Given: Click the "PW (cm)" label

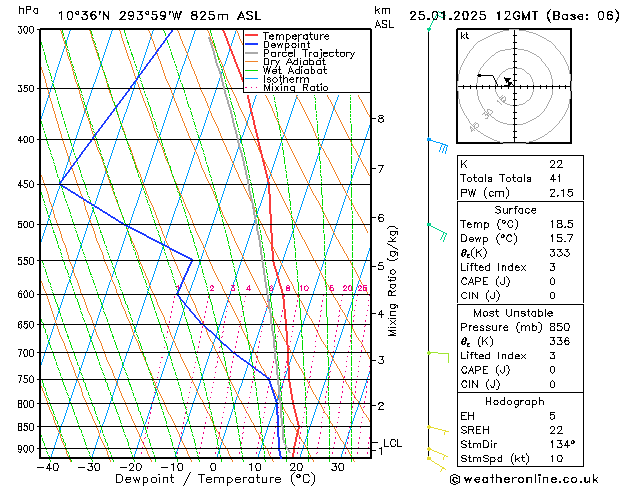Looking at the screenshot, I should click(485, 193).
